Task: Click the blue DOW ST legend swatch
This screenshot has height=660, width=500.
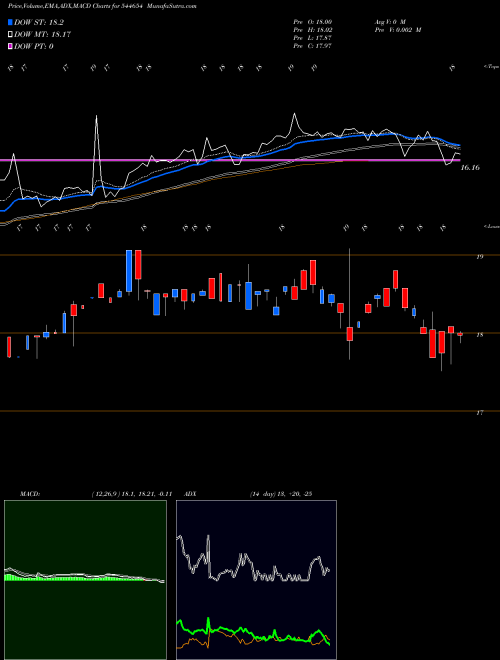Action: [x=10, y=23]
